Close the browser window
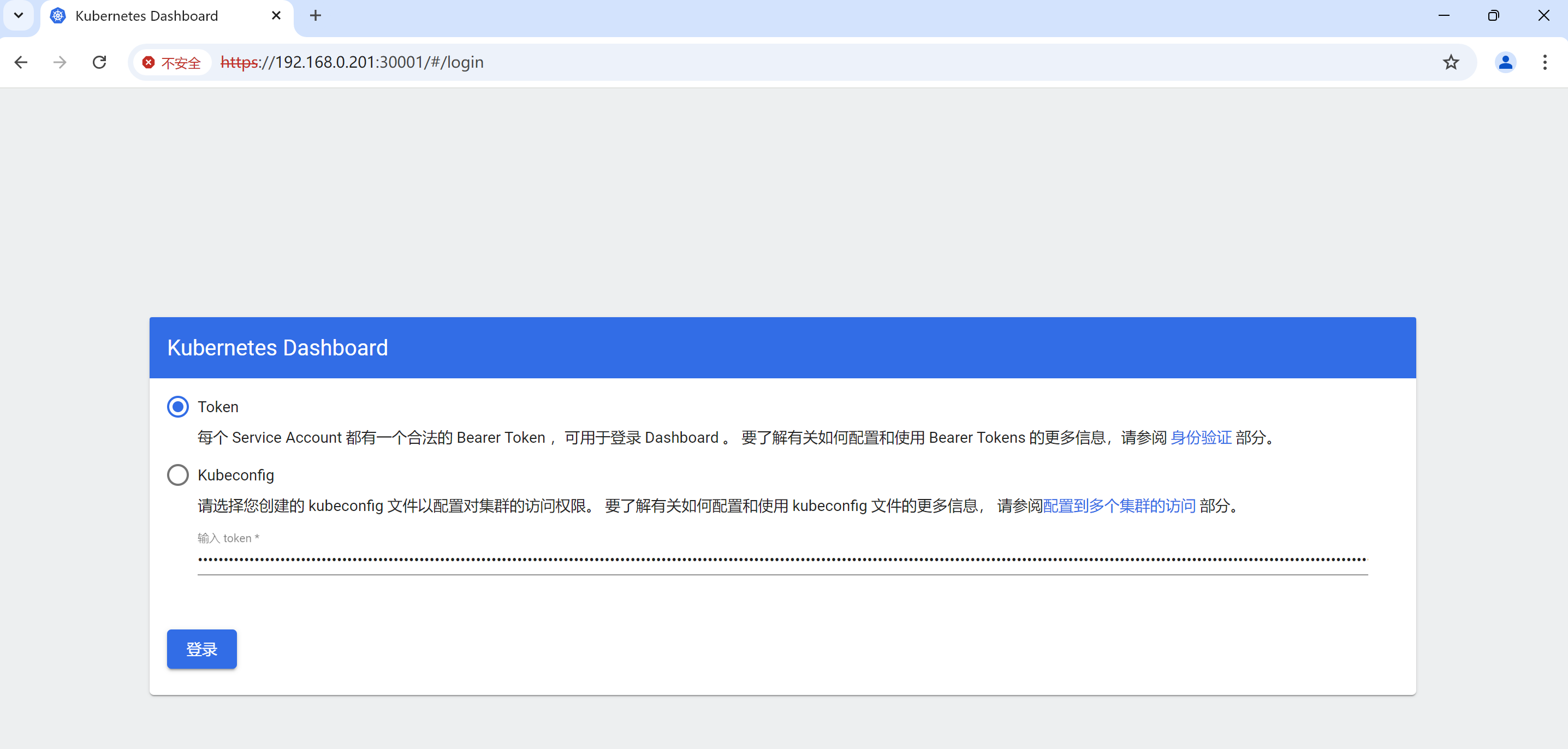 pos(1543,16)
